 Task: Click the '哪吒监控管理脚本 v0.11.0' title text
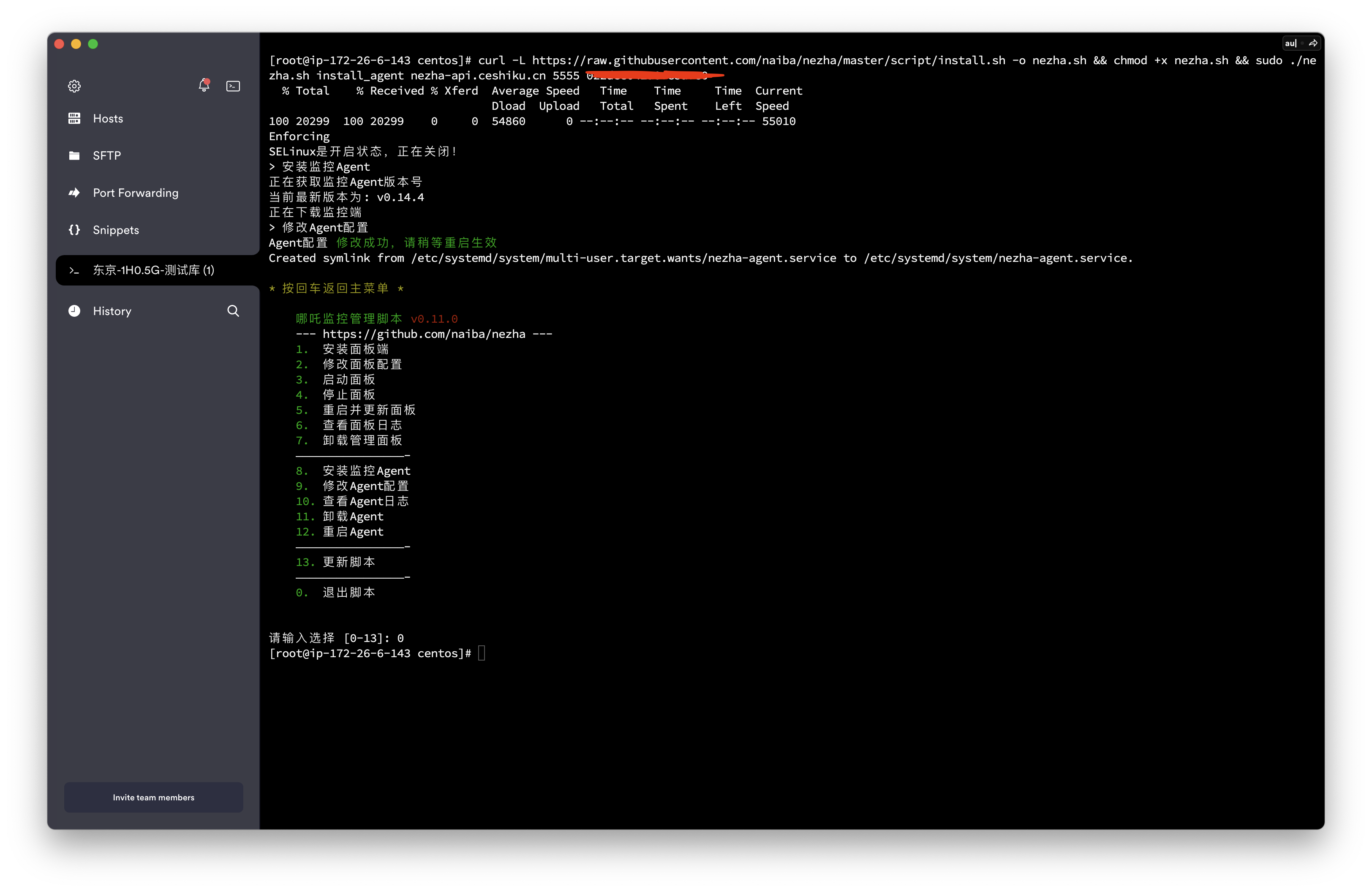[x=376, y=319]
